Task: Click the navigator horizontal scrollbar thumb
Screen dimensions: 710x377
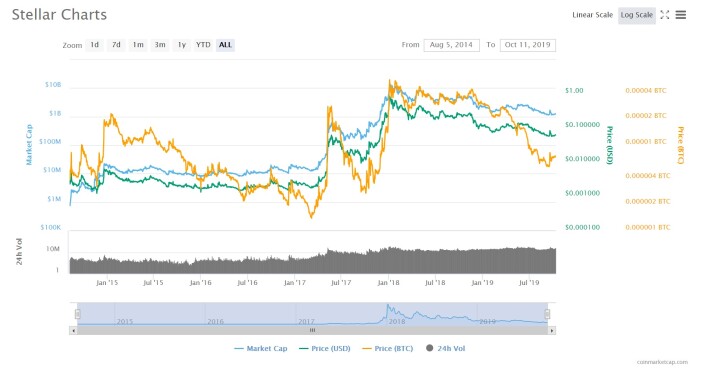Action: [x=312, y=331]
